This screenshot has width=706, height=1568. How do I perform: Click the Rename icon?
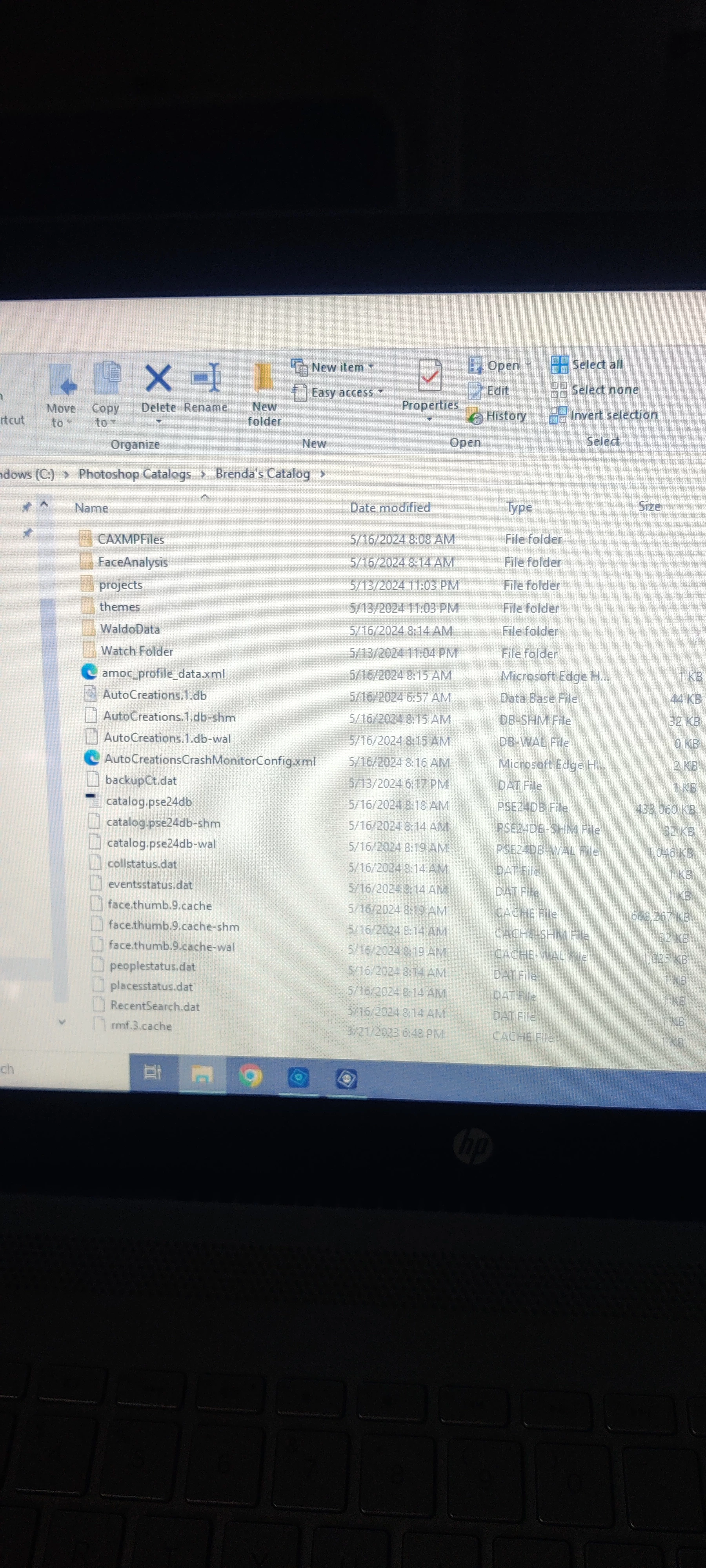click(x=206, y=377)
